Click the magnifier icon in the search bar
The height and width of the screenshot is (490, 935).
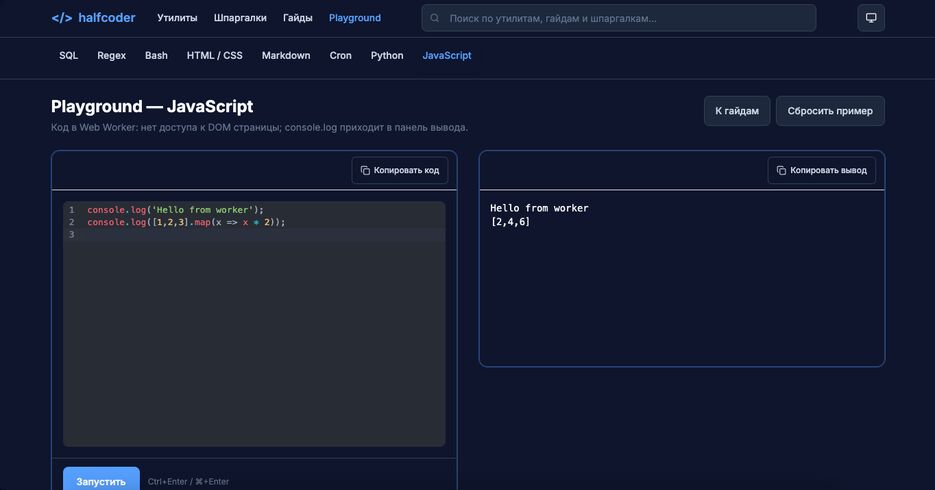435,18
